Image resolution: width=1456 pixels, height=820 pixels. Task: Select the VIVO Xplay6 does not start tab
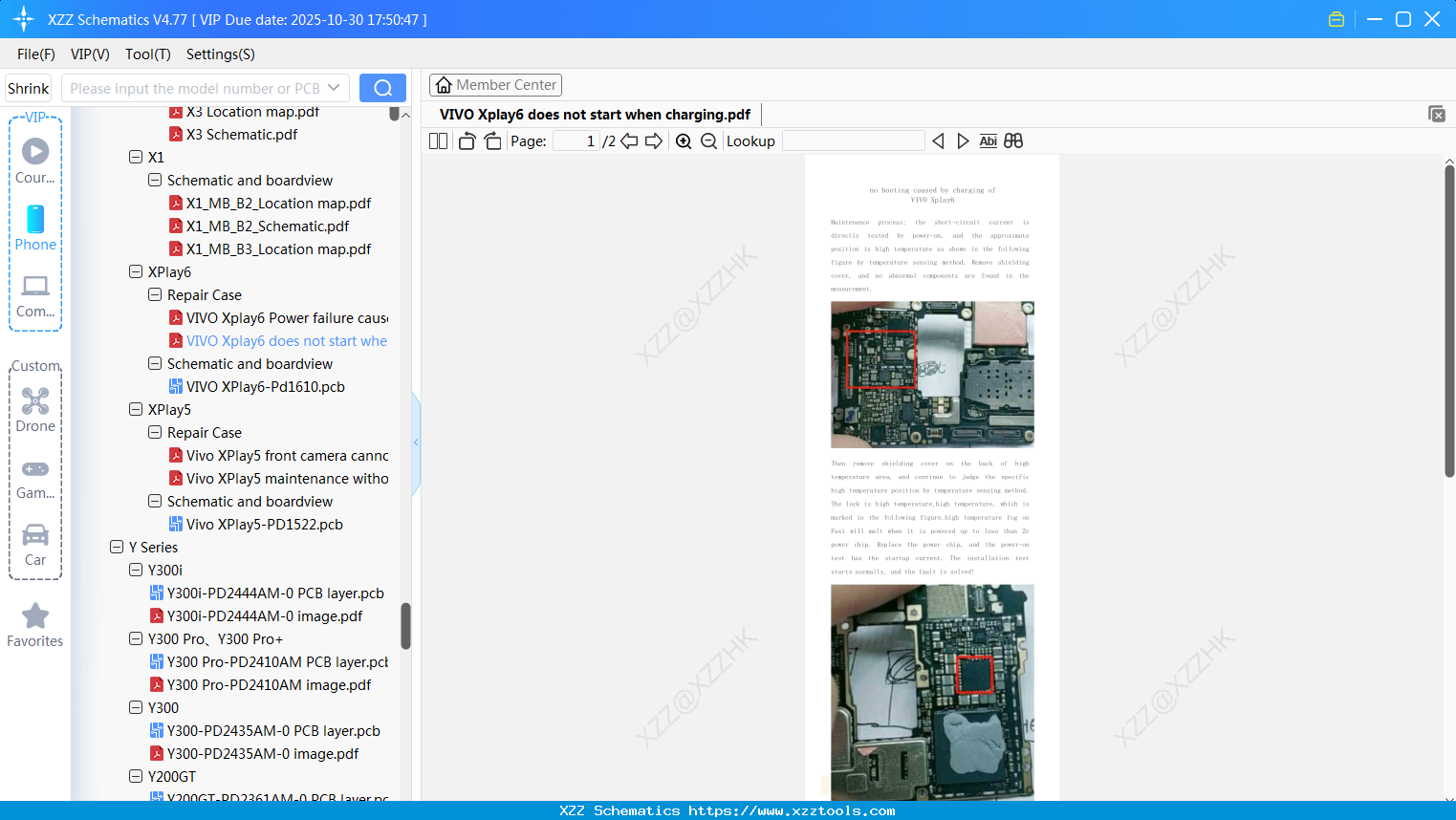(x=595, y=115)
